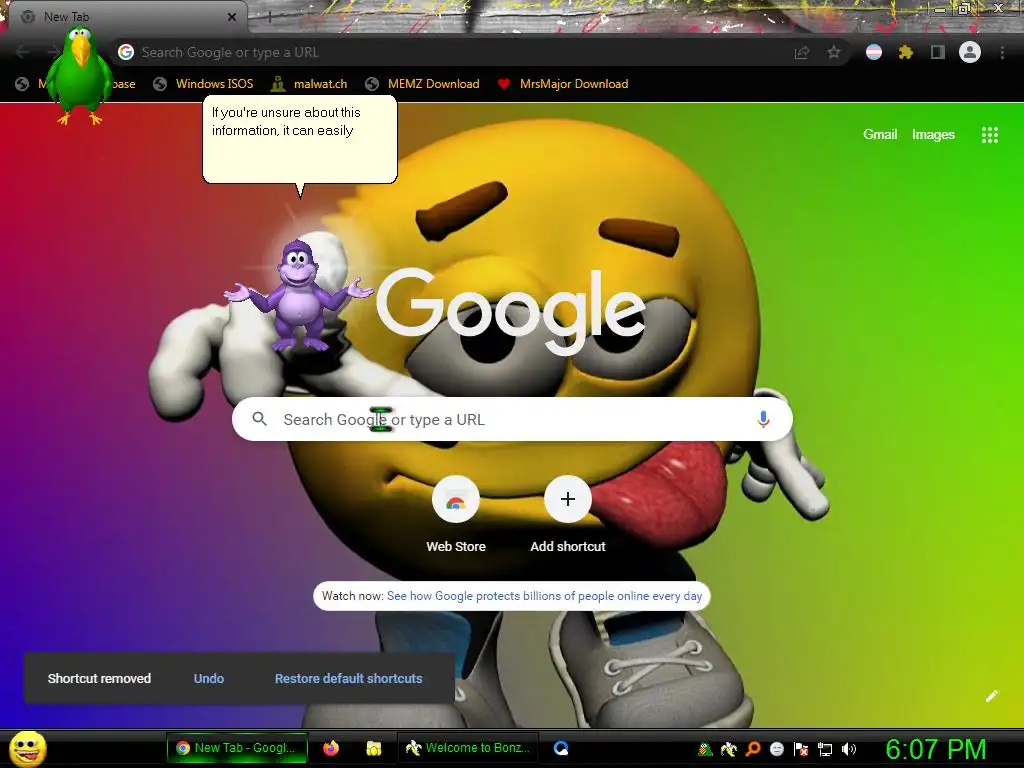Screen dimensions: 1024x768
Task: Click the green parrot desktop assistant
Action: pos(79,76)
